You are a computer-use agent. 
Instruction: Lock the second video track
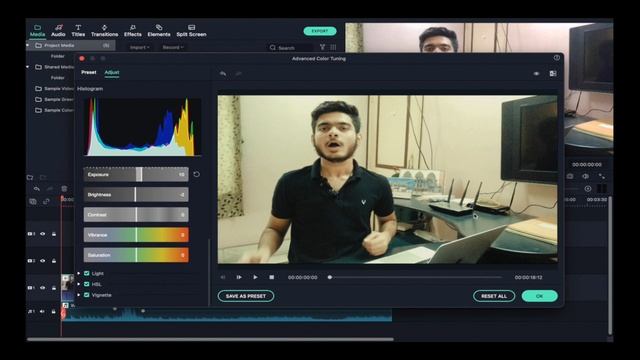(53, 260)
